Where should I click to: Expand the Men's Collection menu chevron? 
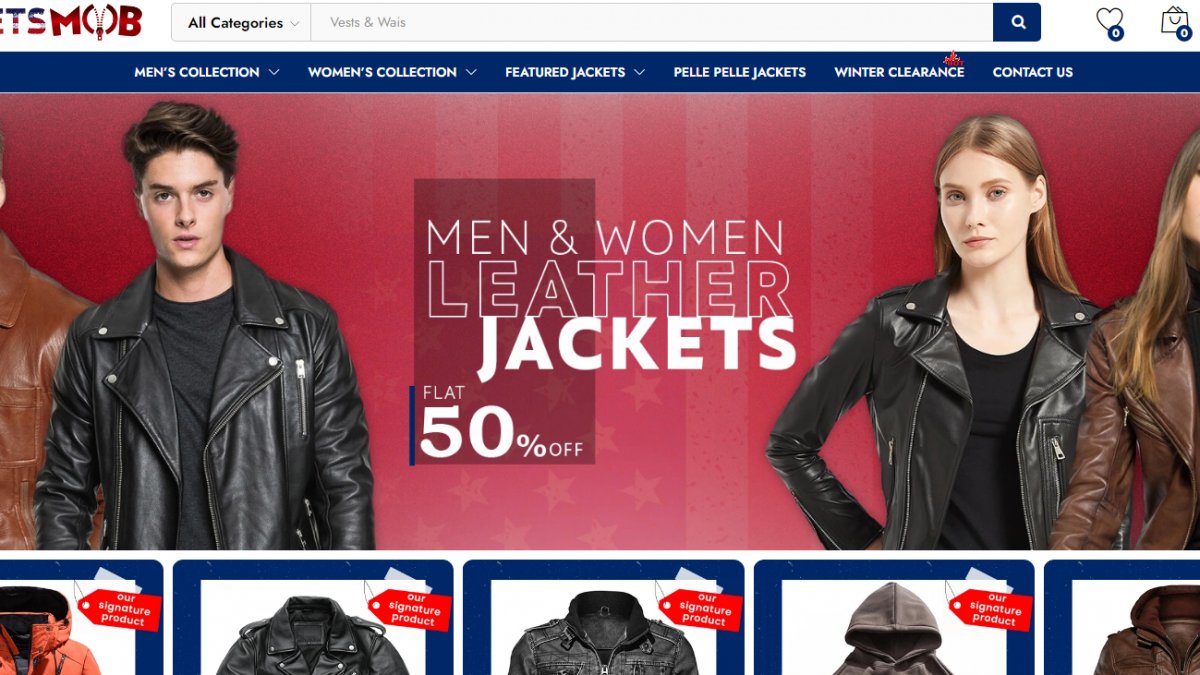(x=274, y=72)
